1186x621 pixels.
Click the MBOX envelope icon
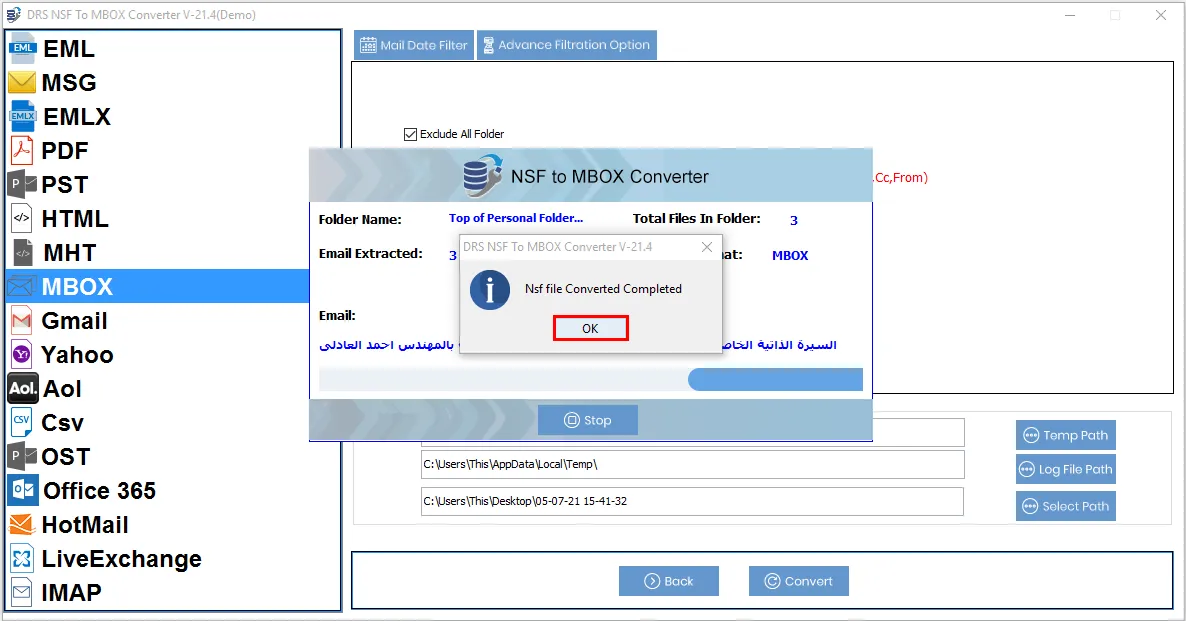point(21,287)
